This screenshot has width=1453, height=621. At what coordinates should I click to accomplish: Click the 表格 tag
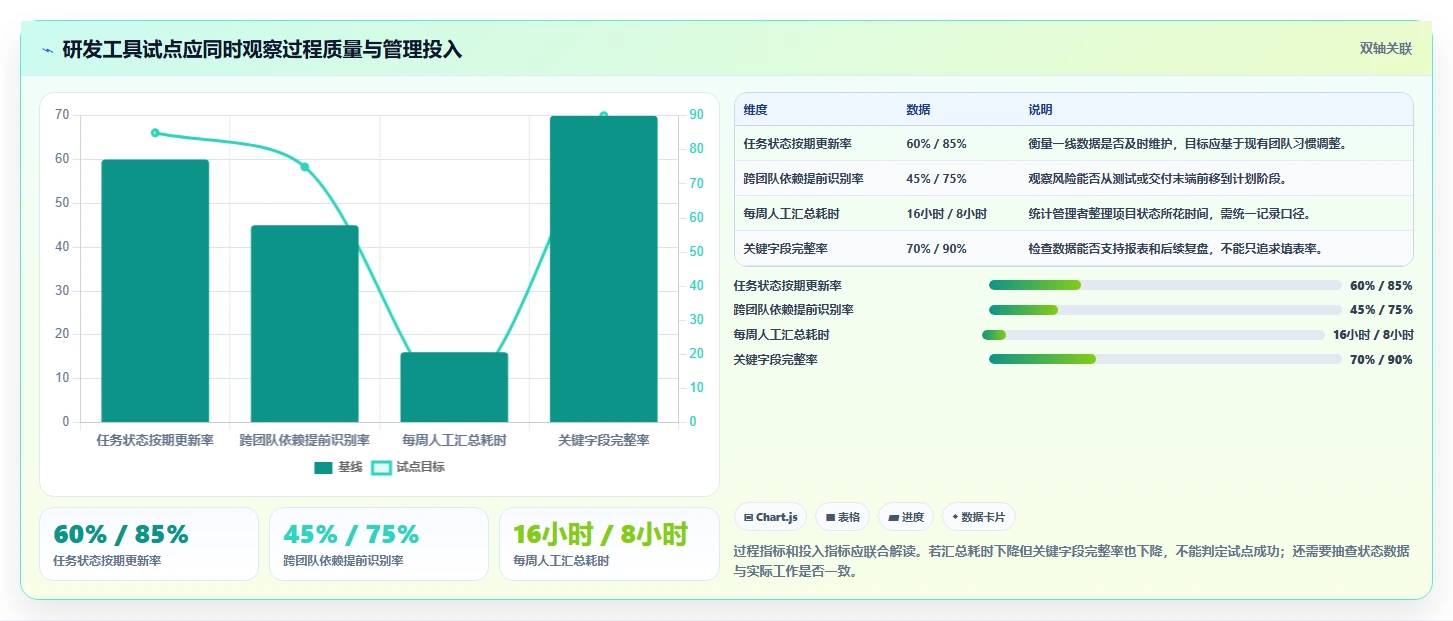coord(843,517)
